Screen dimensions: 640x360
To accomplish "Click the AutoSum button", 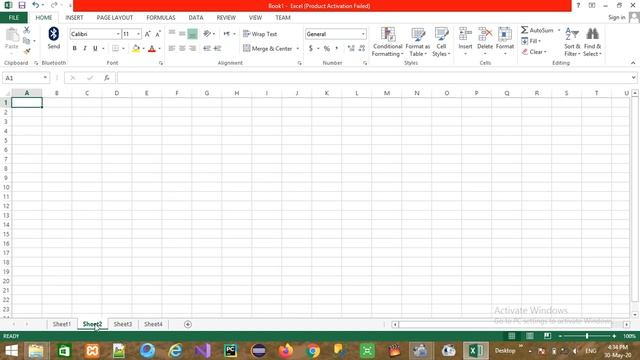I will point(537,30).
